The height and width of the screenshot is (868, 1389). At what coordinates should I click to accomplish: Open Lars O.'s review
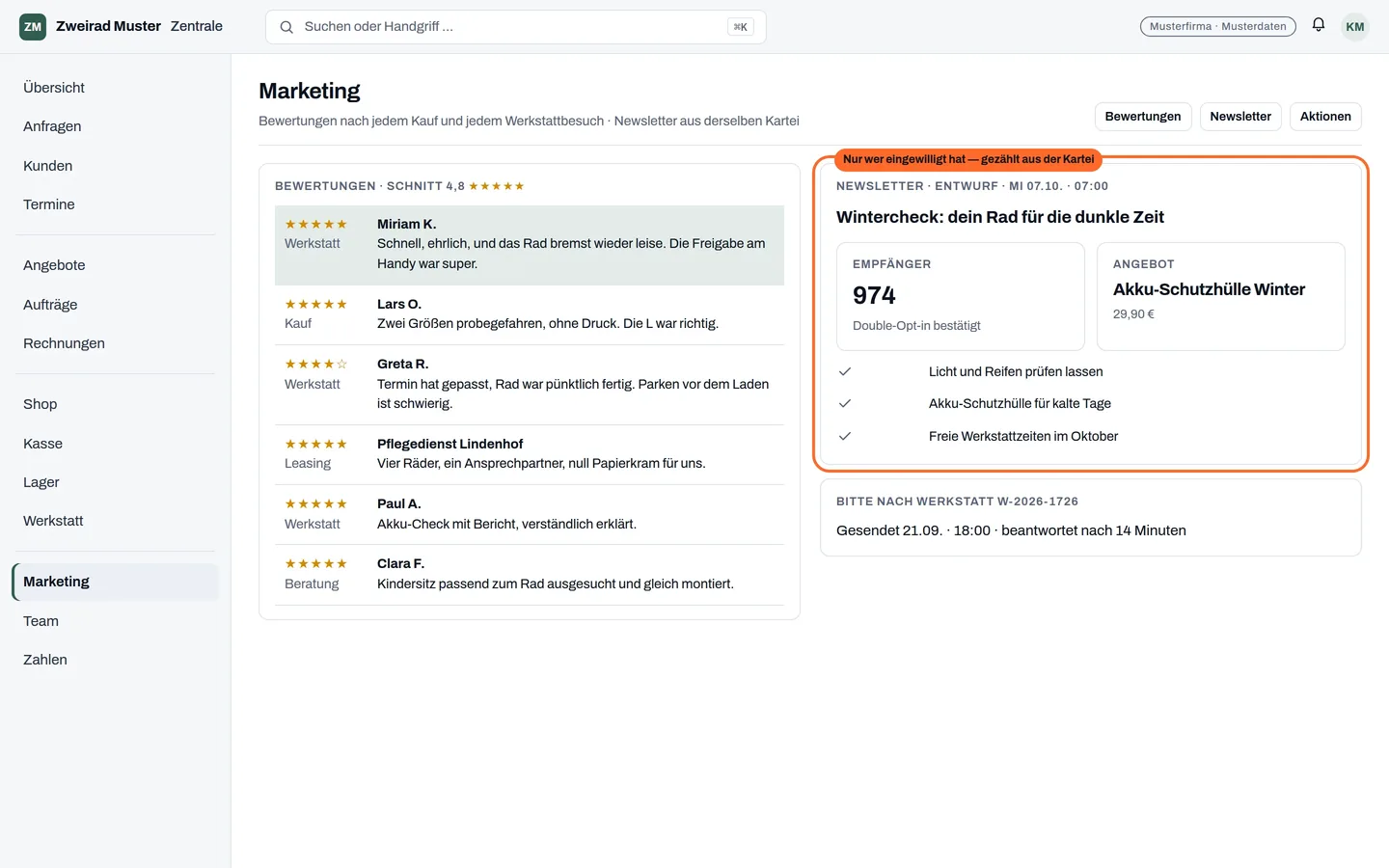point(530,314)
